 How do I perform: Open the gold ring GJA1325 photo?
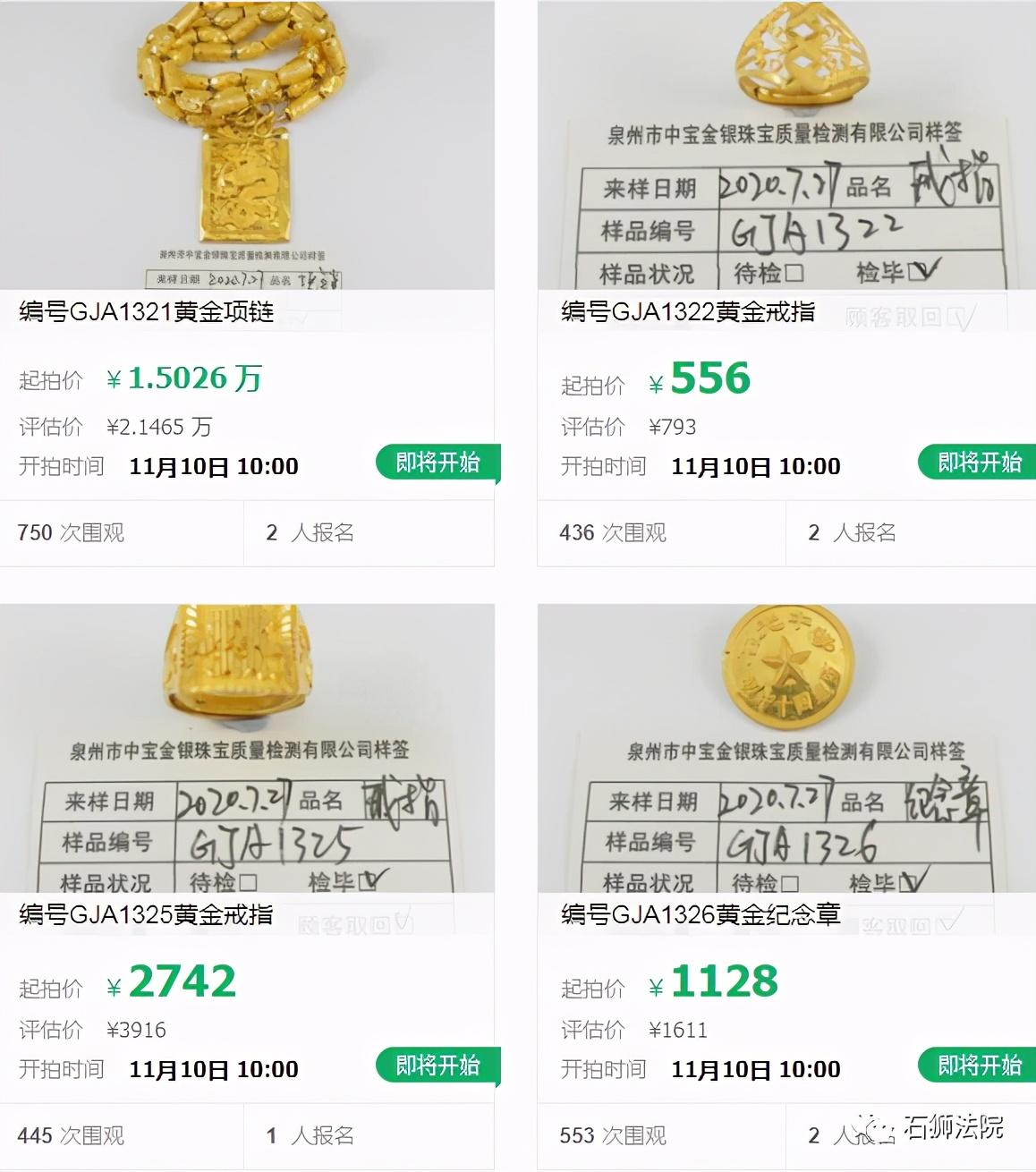point(247,748)
